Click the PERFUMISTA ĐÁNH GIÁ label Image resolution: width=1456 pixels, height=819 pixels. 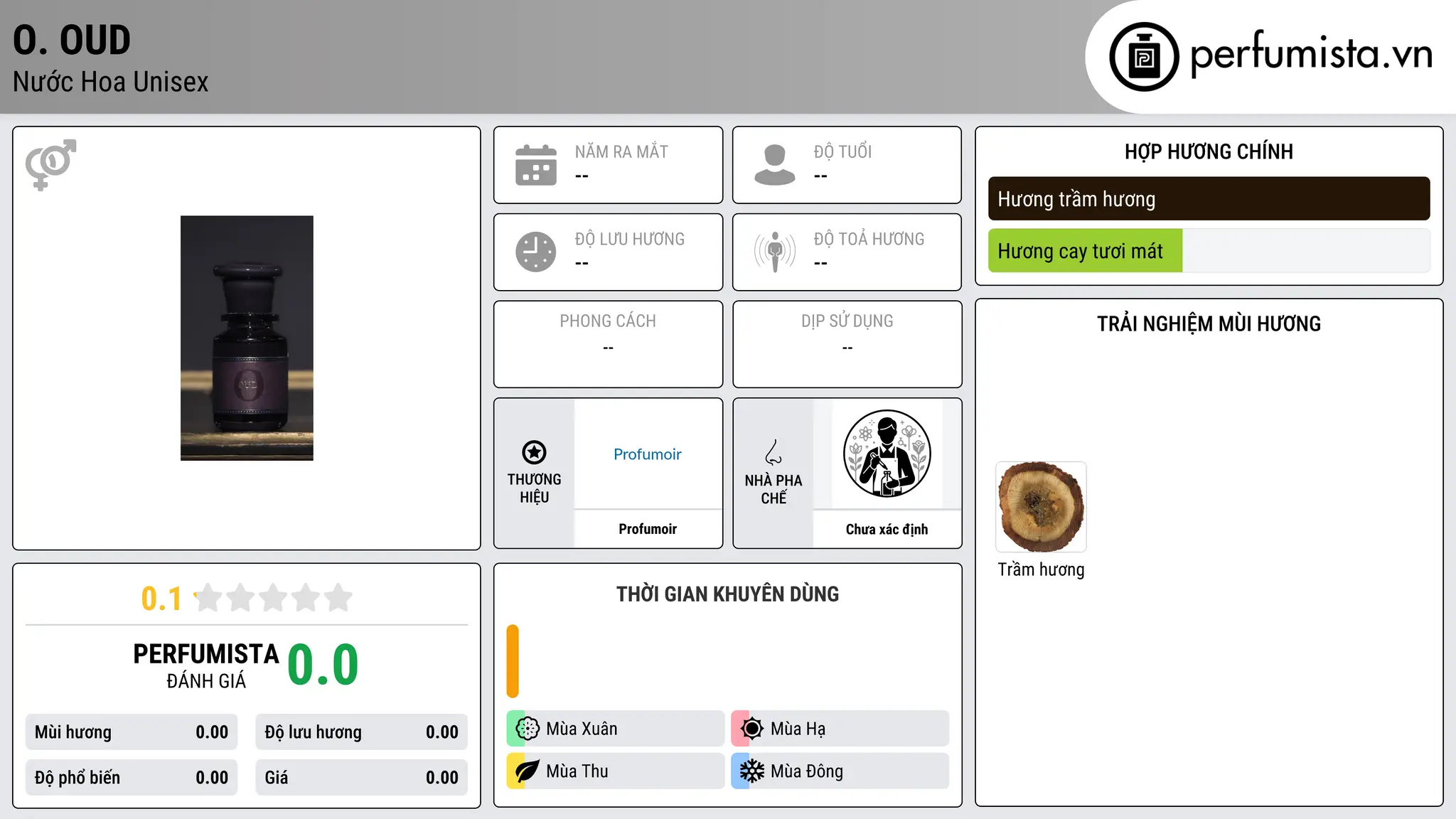point(206,666)
